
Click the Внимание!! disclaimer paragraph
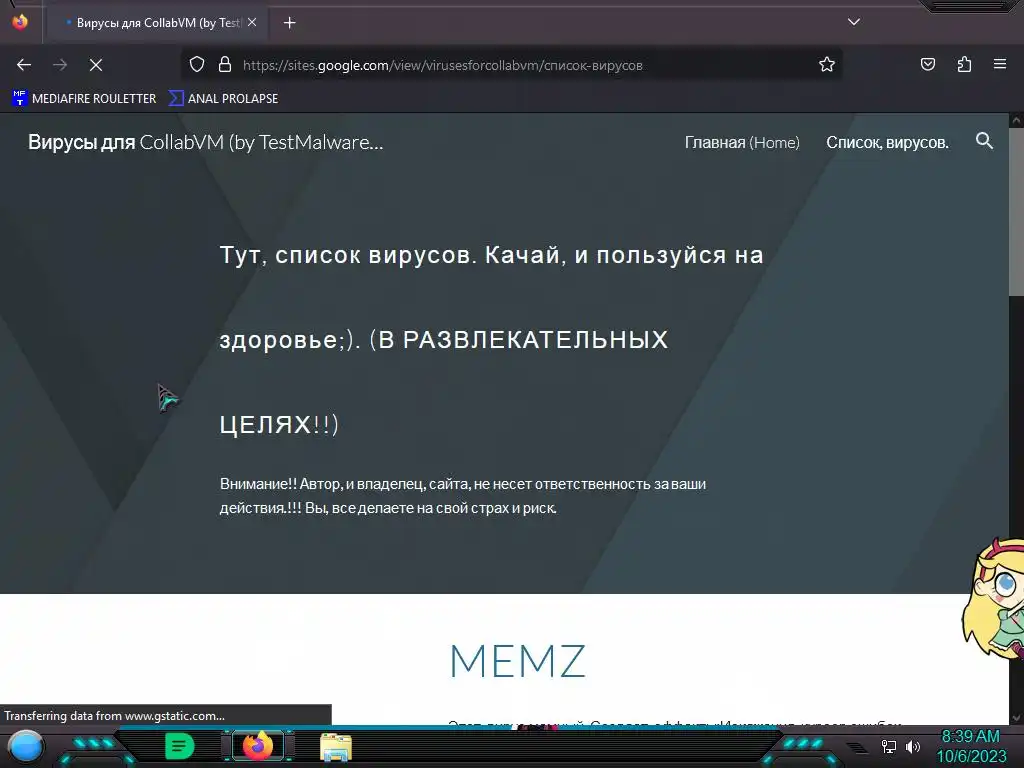(x=462, y=496)
